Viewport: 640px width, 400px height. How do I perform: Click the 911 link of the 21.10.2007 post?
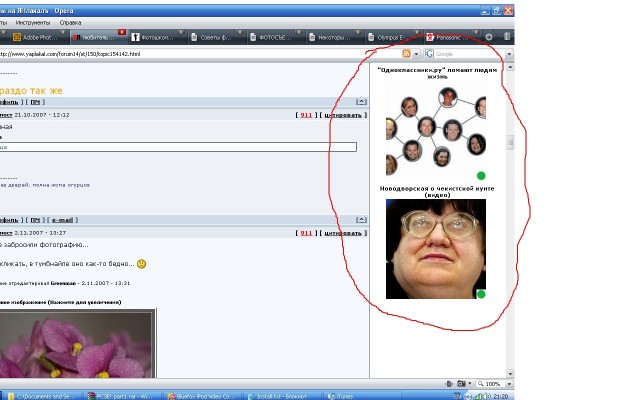tap(306, 115)
